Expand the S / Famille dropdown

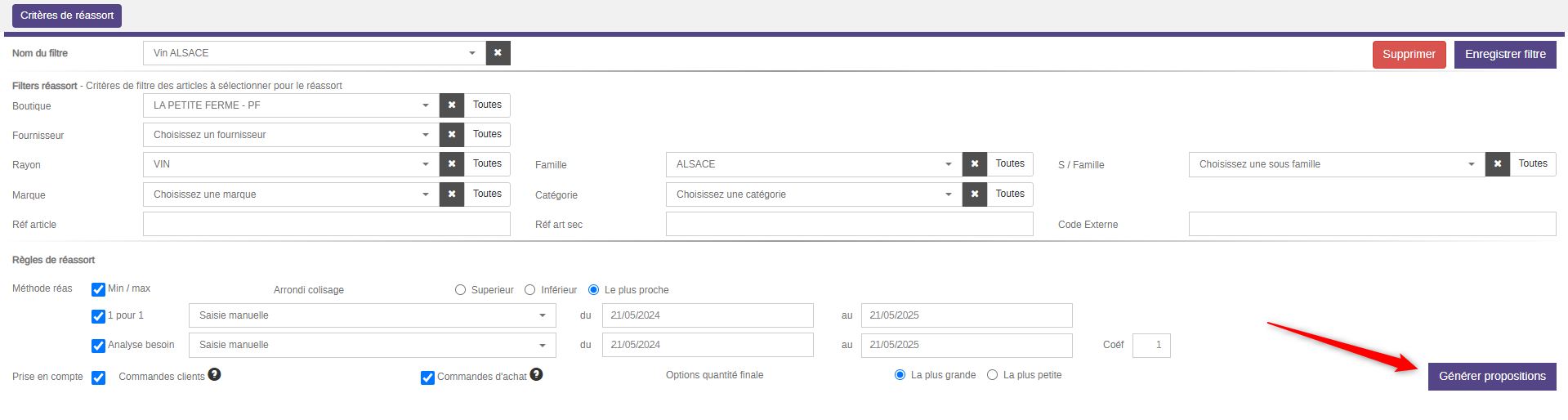1336,164
